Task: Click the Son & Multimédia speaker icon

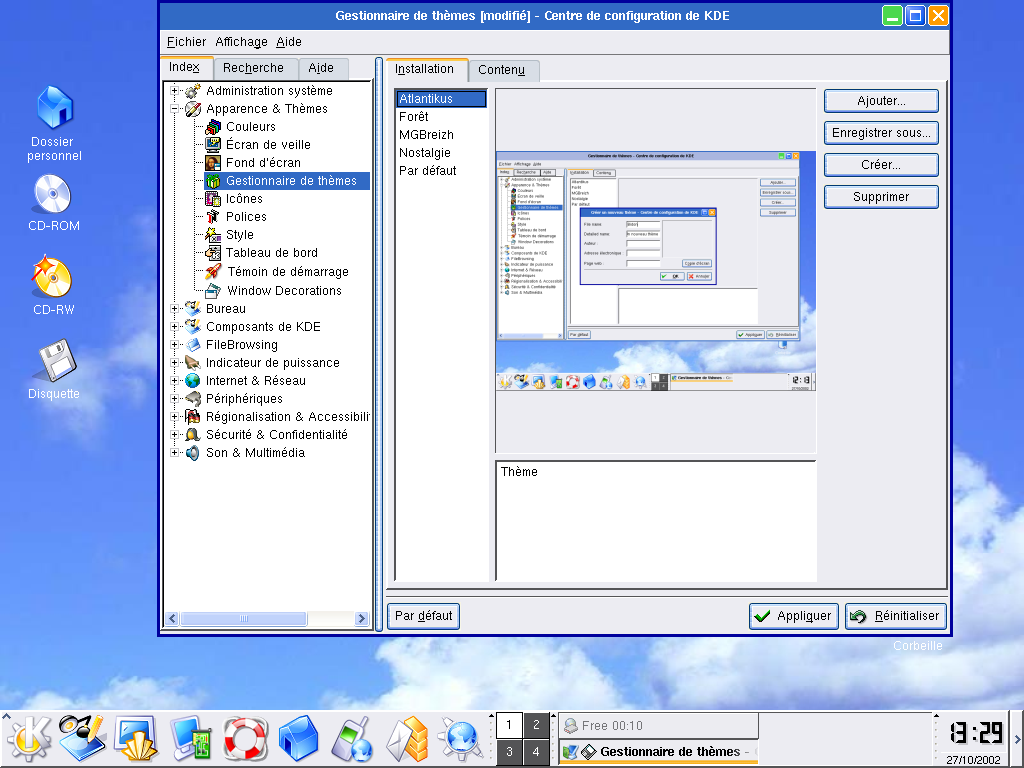Action: tap(193, 453)
